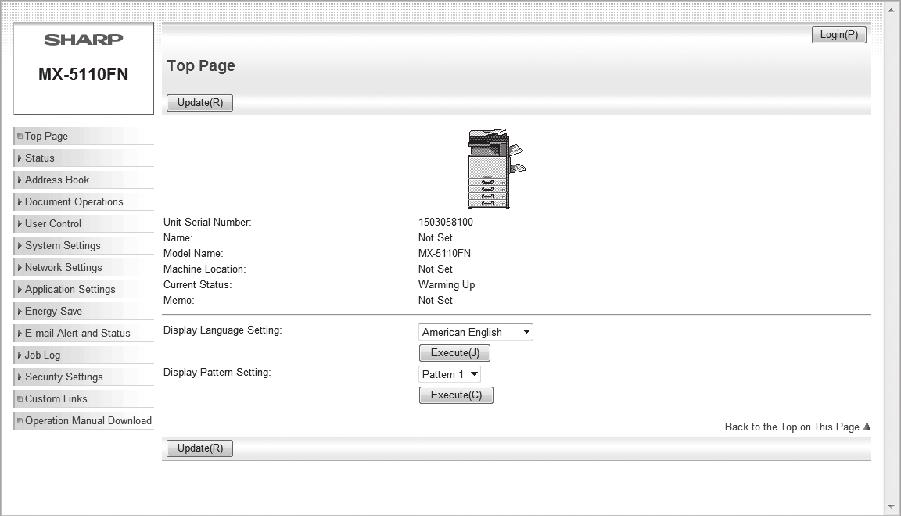Open Custom Links page

83,399
